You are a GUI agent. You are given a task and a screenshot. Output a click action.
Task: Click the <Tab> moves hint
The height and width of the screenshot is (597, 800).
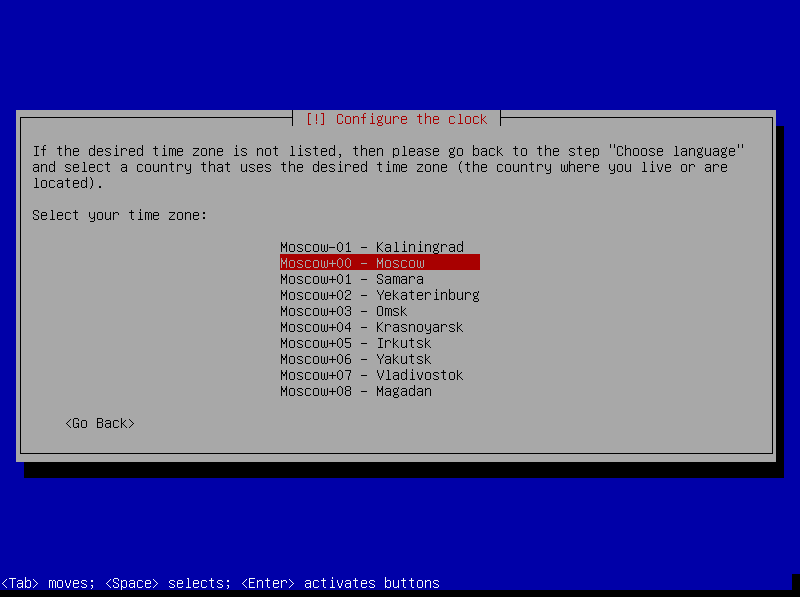pos(47,583)
